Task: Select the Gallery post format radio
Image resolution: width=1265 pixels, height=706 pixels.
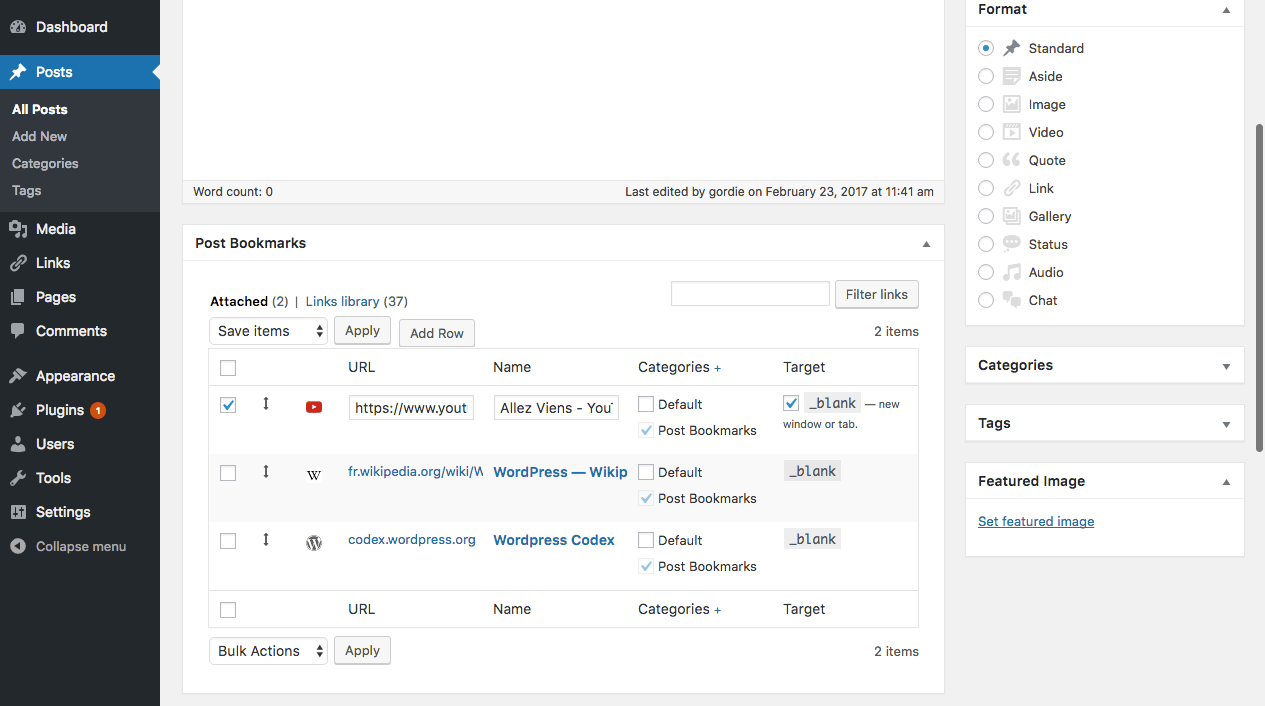Action: click(986, 216)
